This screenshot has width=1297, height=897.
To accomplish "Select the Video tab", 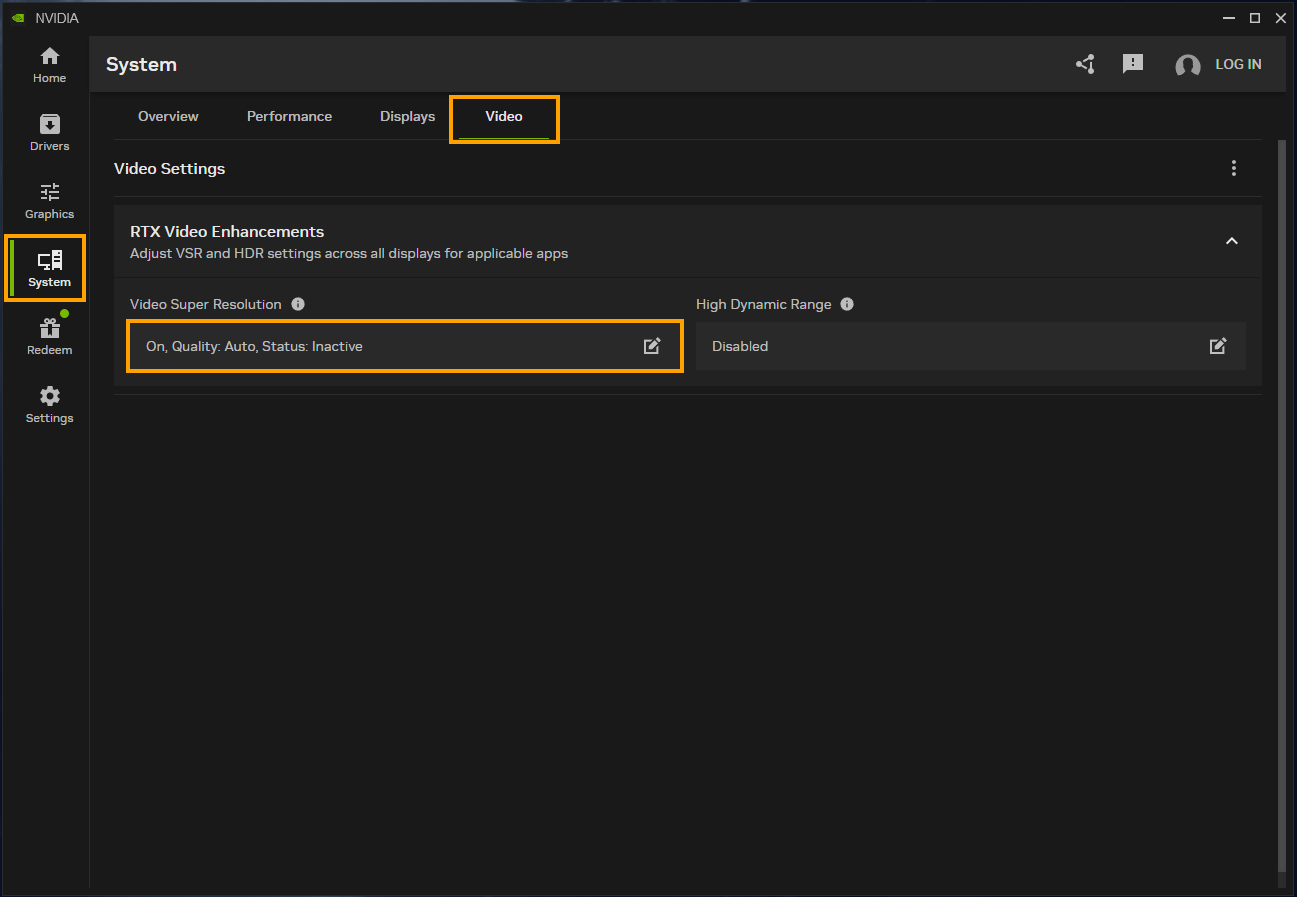I will point(504,117).
